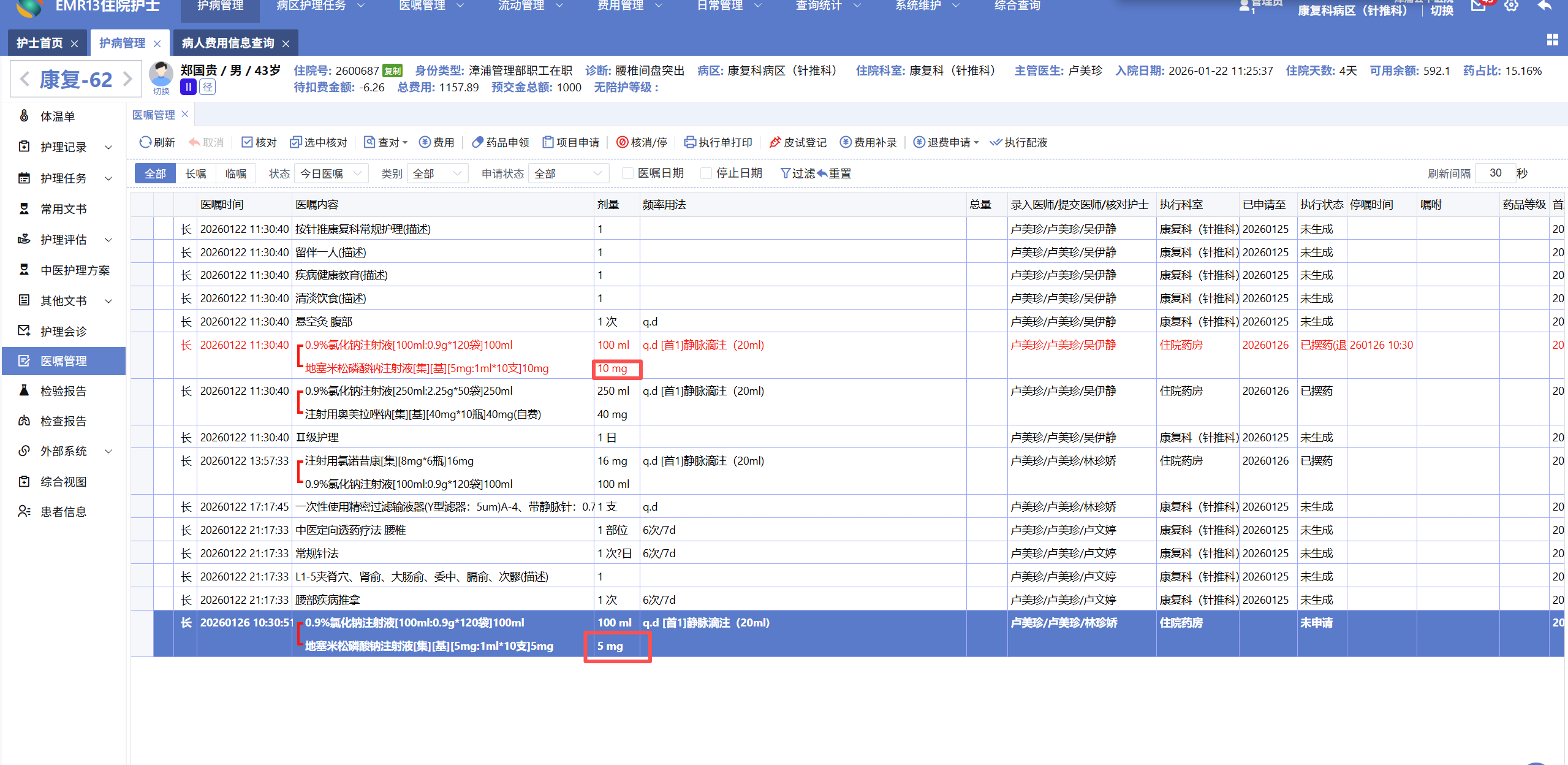This screenshot has width=1568, height=765.
Task: Click the 刷新 refresh toolbar icon
Action: (x=145, y=142)
